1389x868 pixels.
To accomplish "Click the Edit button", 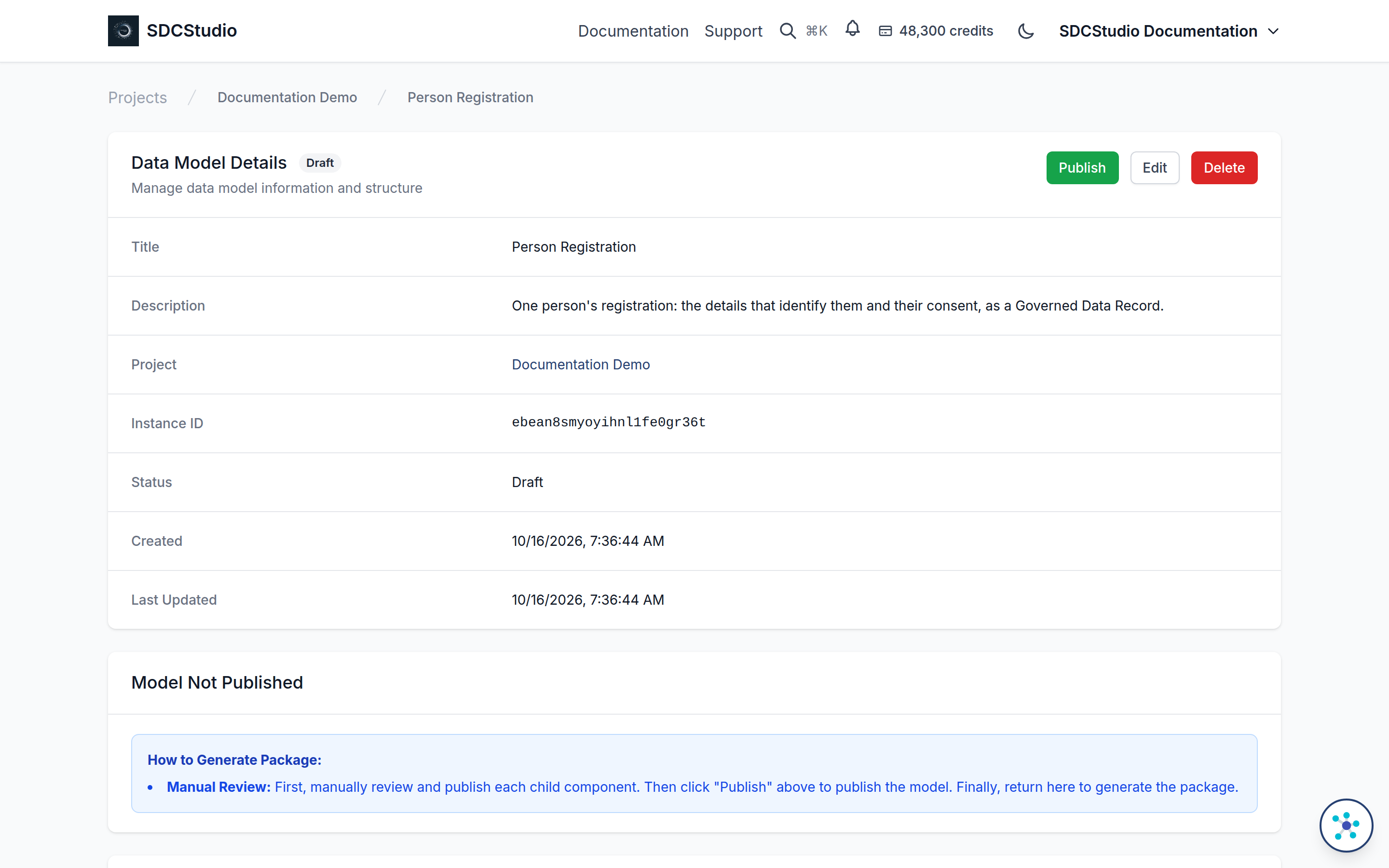I will click(1154, 168).
